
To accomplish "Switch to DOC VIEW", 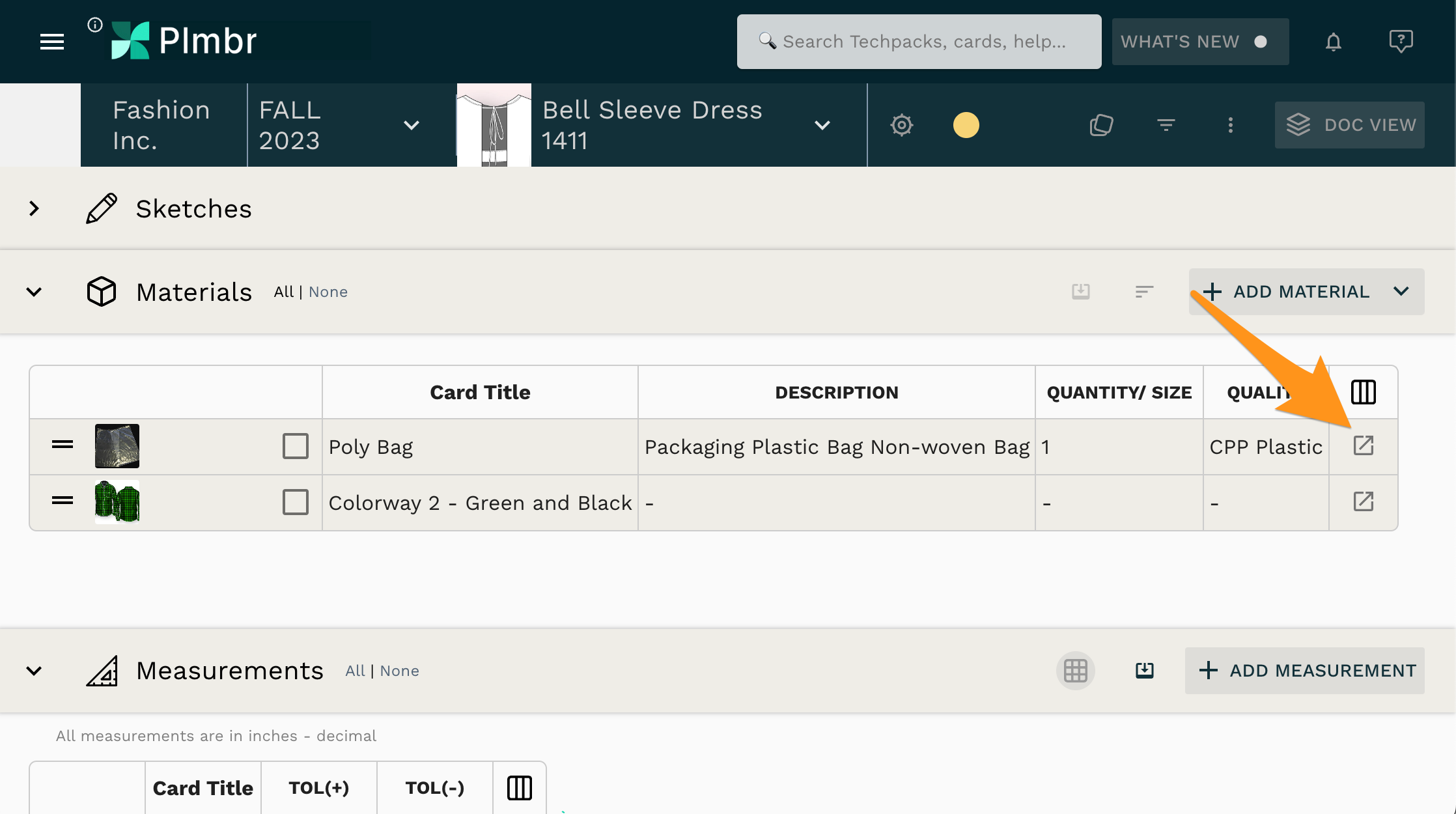I will pos(1349,125).
